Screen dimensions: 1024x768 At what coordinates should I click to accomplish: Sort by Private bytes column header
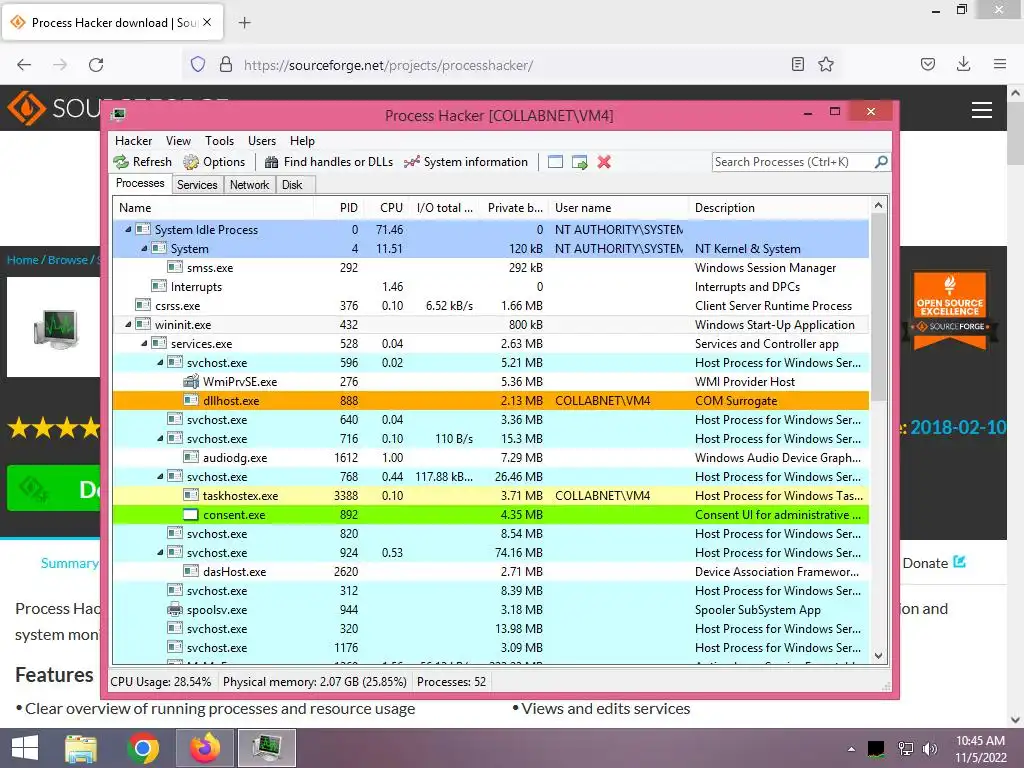[x=515, y=208]
